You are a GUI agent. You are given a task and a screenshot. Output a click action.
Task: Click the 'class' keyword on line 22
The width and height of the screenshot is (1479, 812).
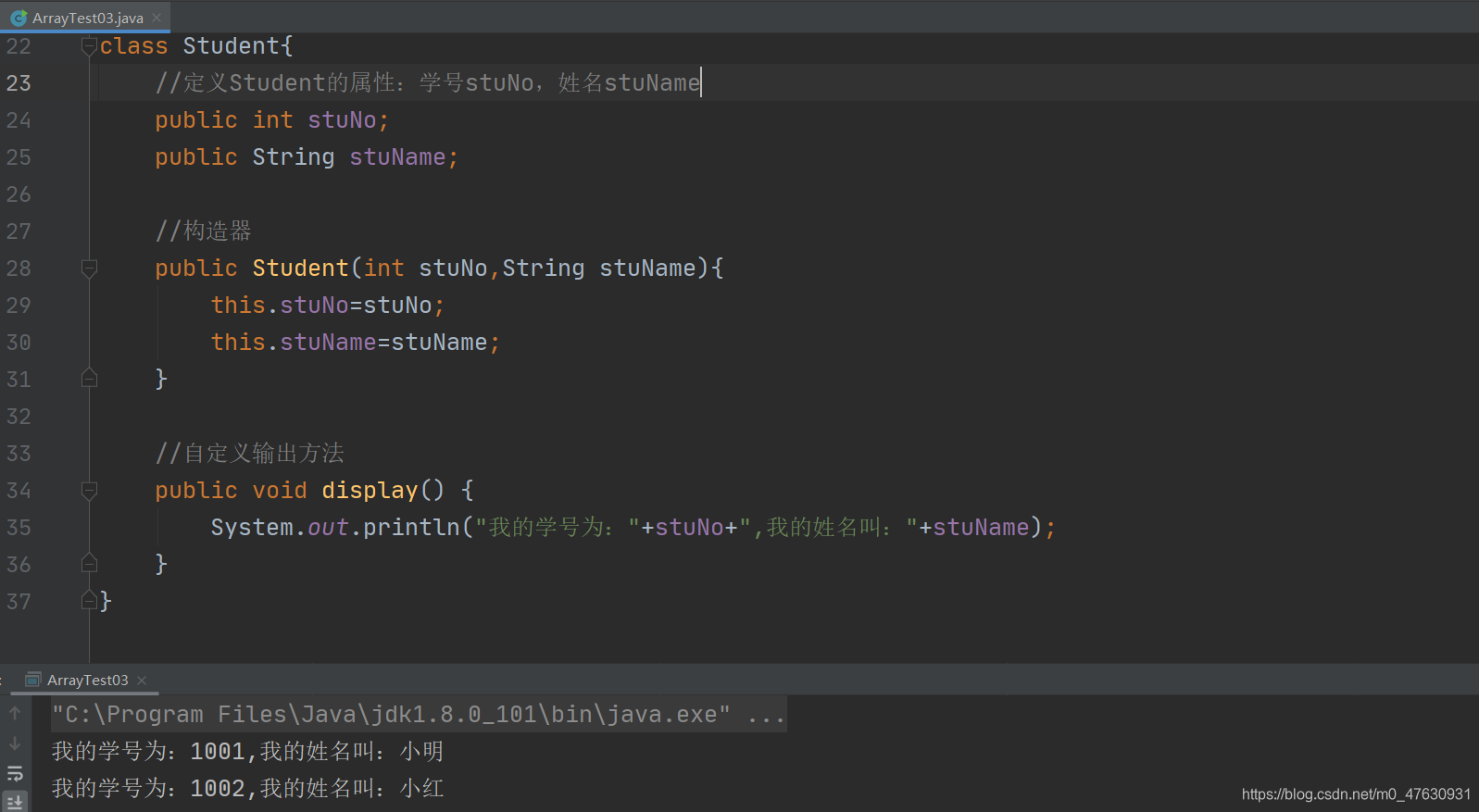134,45
